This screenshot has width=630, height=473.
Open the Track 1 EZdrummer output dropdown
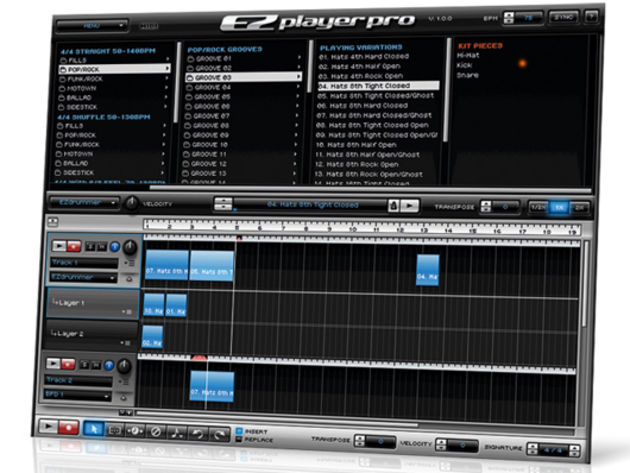click(x=84, y=277)
